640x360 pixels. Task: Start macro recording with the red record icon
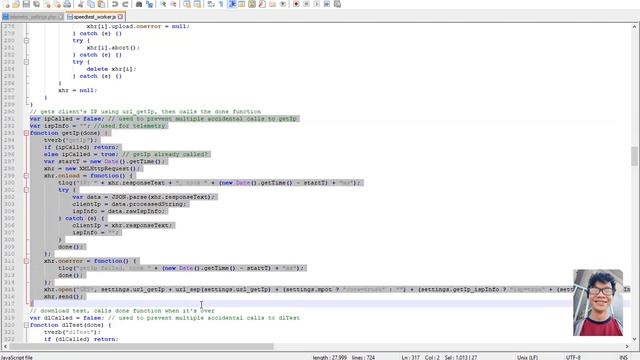[296, 4]
